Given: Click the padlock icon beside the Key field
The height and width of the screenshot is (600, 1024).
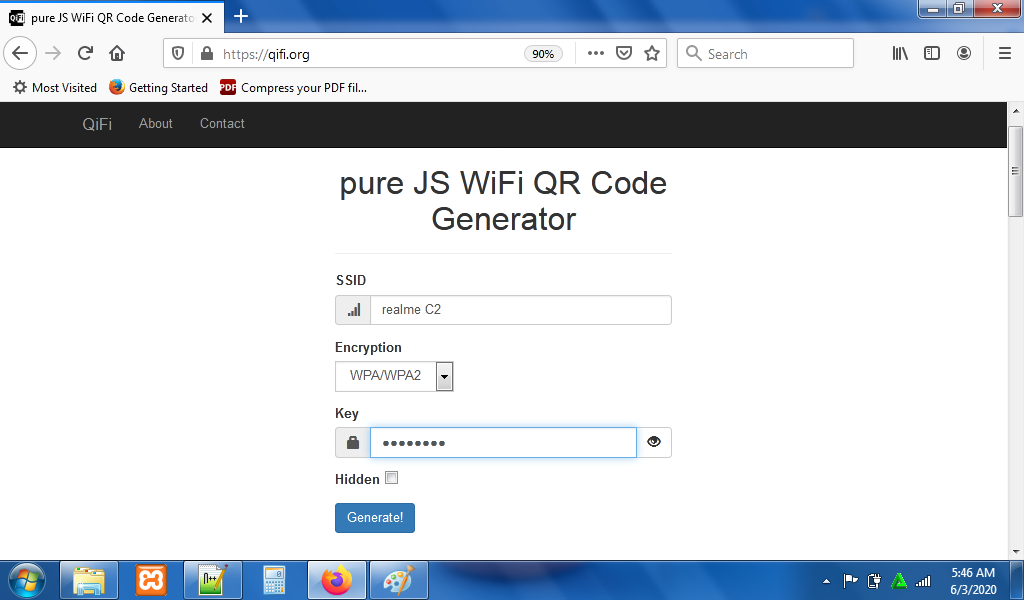Looking at the screenshot, I should point(351,442).
